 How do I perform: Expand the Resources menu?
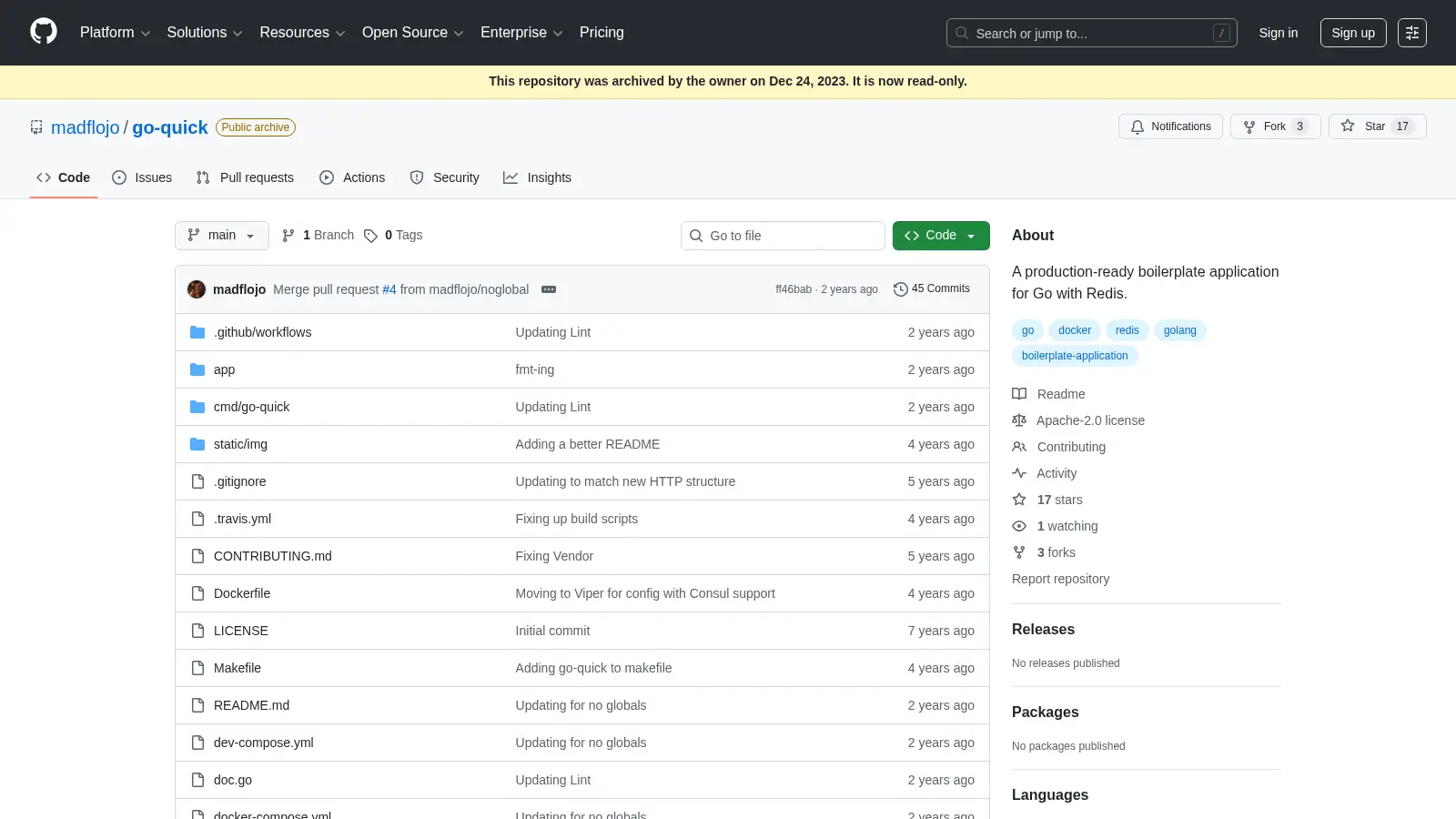point(302,33)
